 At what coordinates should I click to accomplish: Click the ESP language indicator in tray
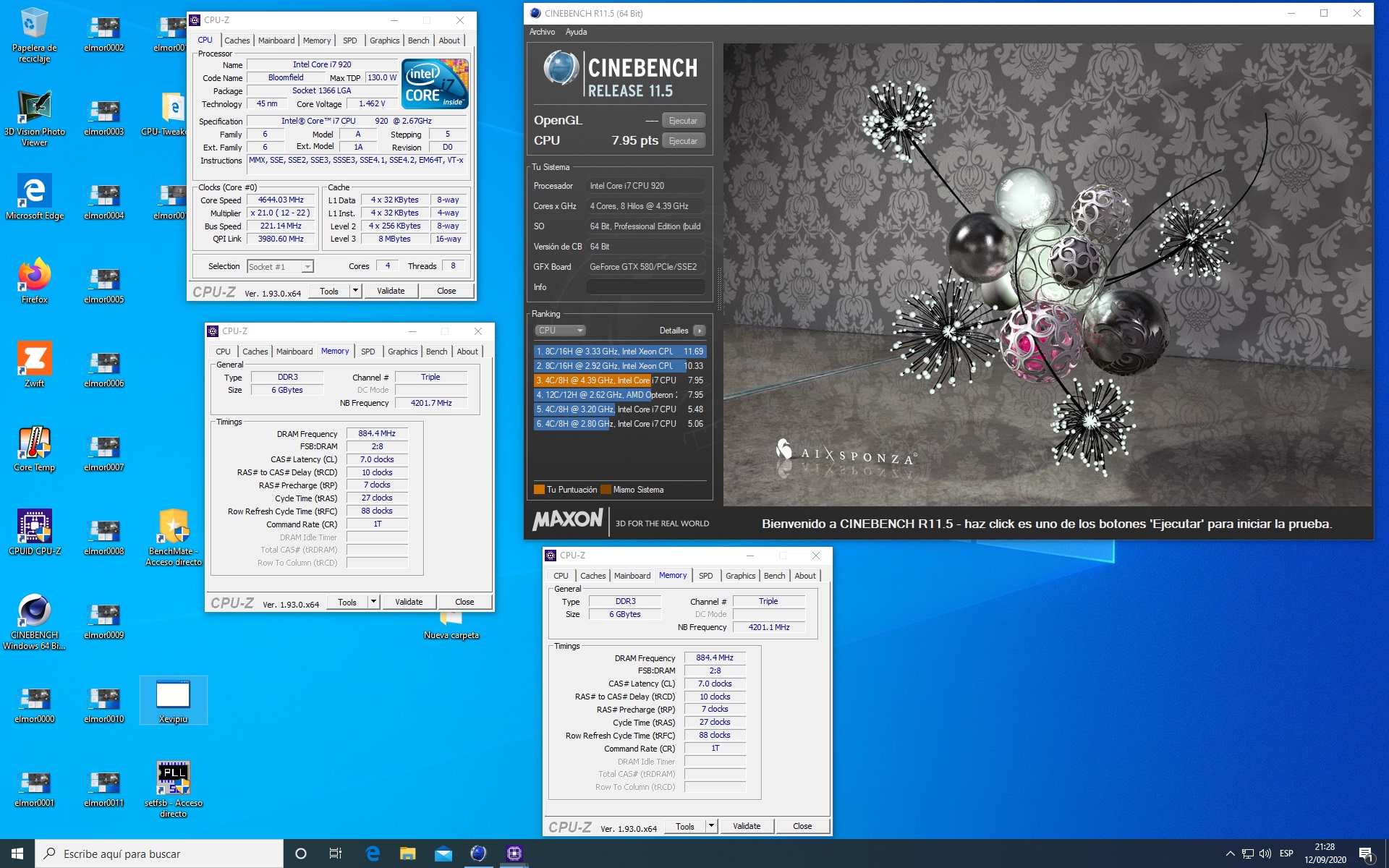1286,854
